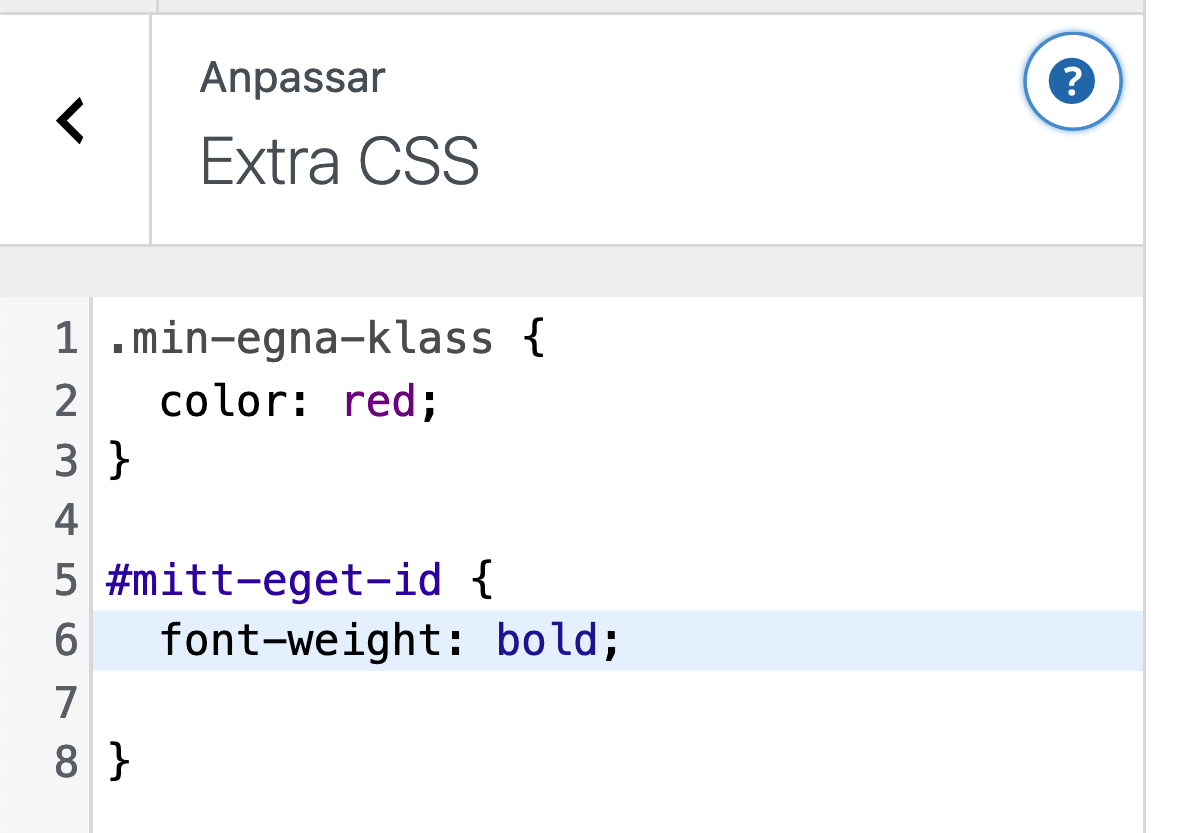Open help with the question mark icon
1186x833 pixels.
coord(1072,80)
